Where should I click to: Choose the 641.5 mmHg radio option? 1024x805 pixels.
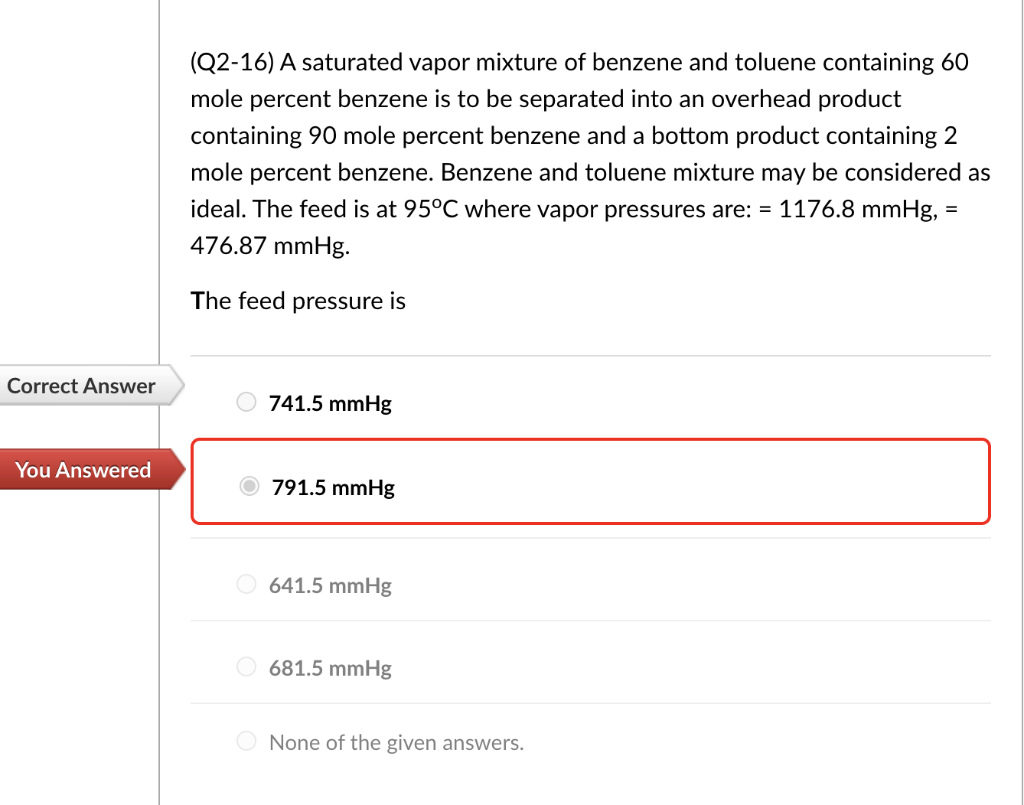247,585
